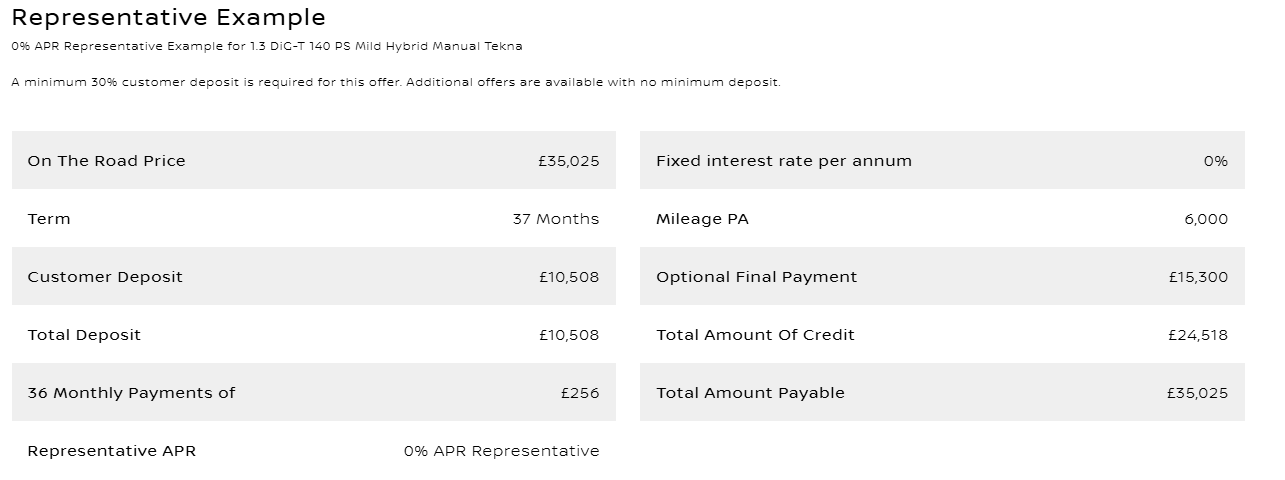Click 36 Monthly Payments of label
The width and height of the screenshot is (1285, 480).
[x=131, y=393]
